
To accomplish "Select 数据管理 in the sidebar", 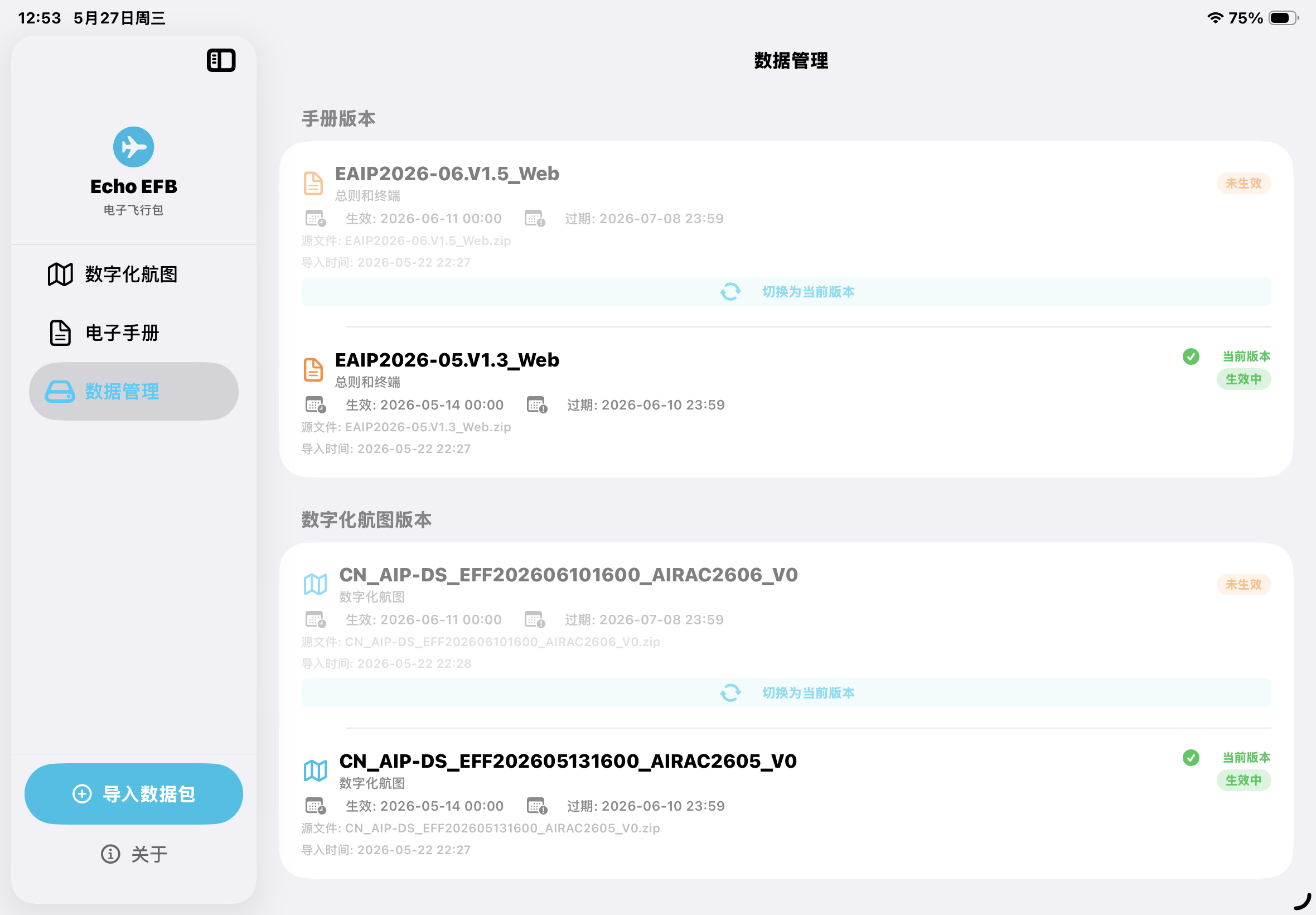I will tap(133, 391).
